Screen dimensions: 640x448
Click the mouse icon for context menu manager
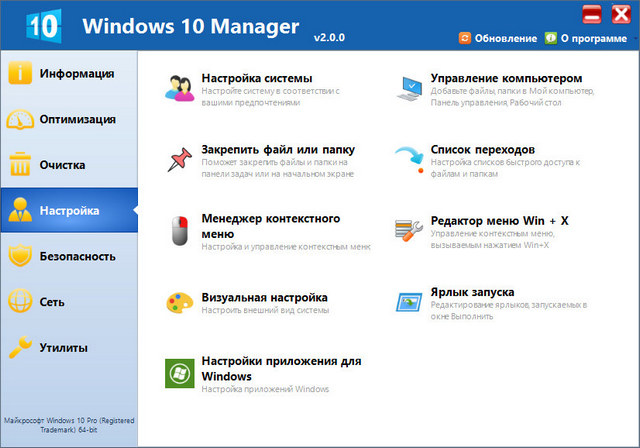tap(180, 231)
